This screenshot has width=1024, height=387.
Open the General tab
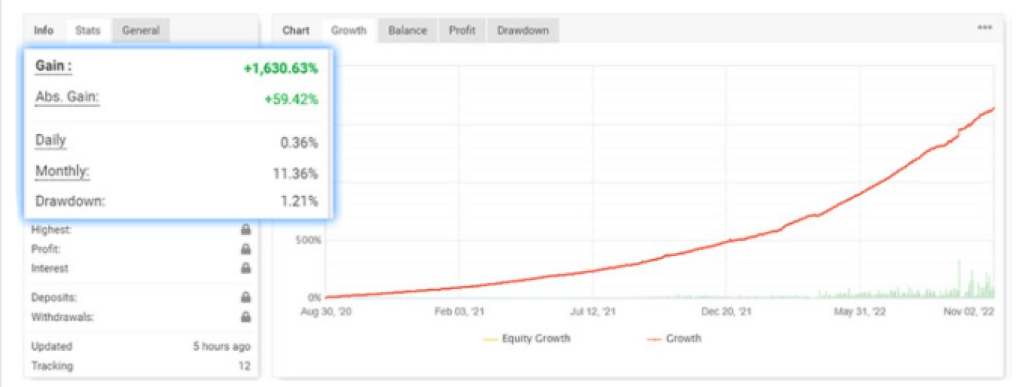140,30
